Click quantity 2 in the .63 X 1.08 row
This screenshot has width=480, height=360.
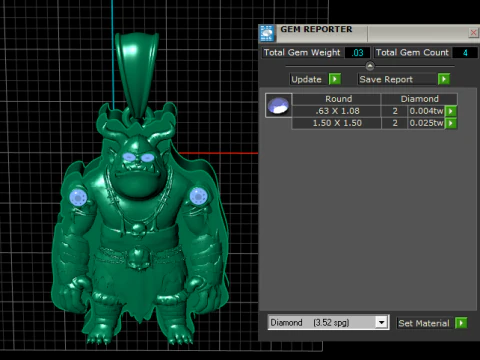[395, 111]
